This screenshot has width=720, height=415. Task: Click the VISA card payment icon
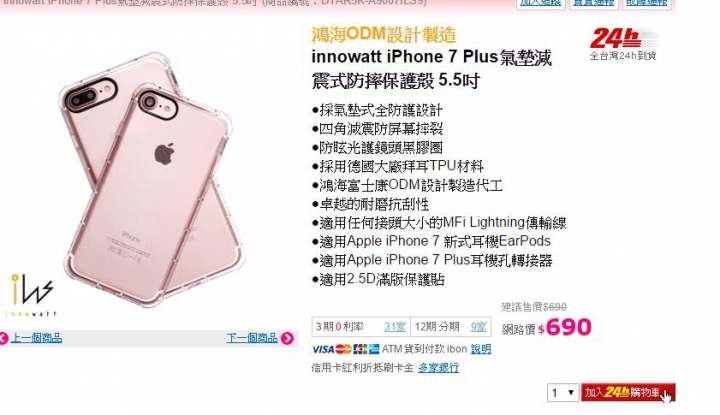point(323,349)
